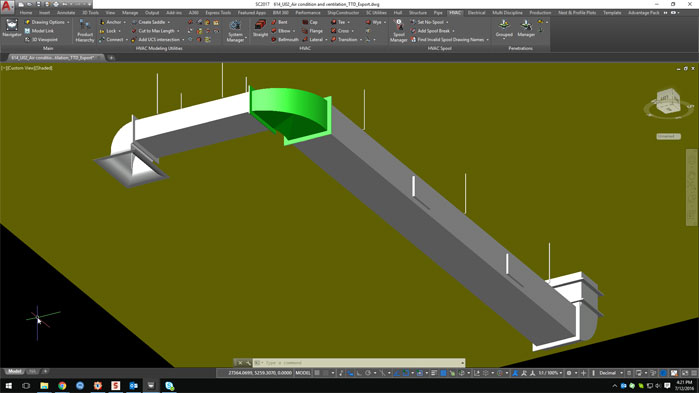Open Outlook from taskbar
The width and height of the screenshot is (699, 393).
pyautogui.click(x=133, y=385)
